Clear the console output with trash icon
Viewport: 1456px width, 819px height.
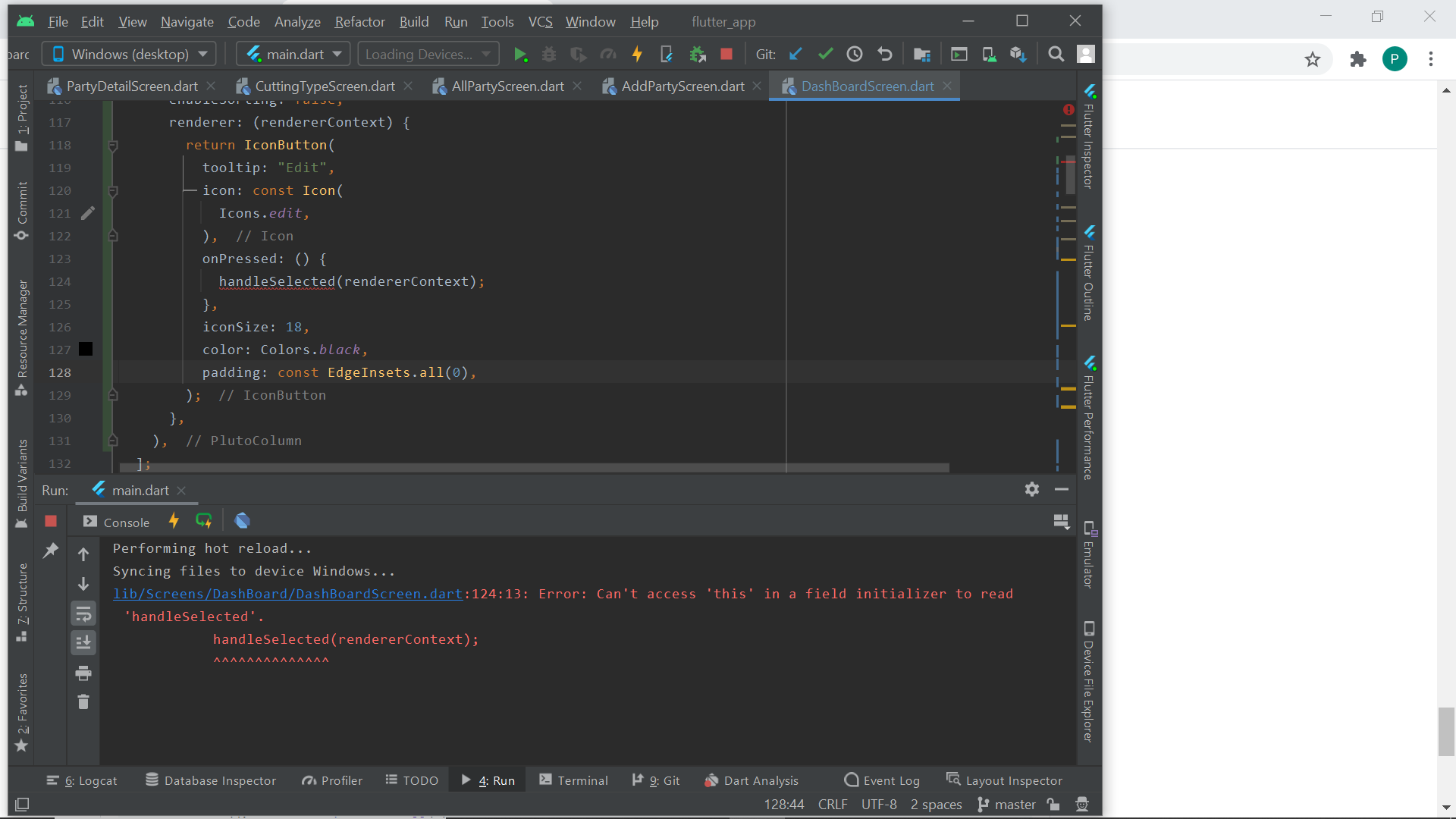tap(83, 701)
